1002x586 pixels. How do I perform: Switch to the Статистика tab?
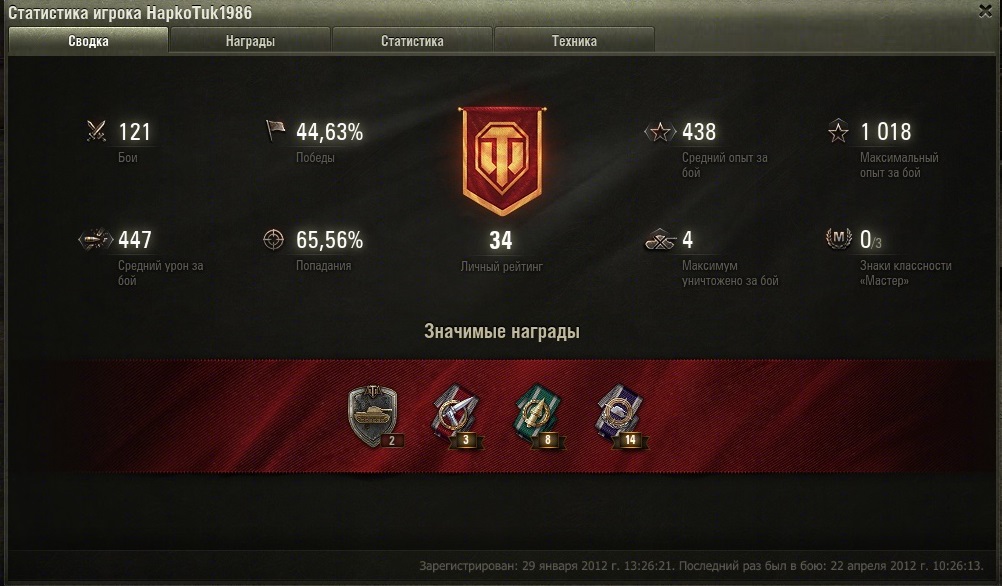click(412, 40)
